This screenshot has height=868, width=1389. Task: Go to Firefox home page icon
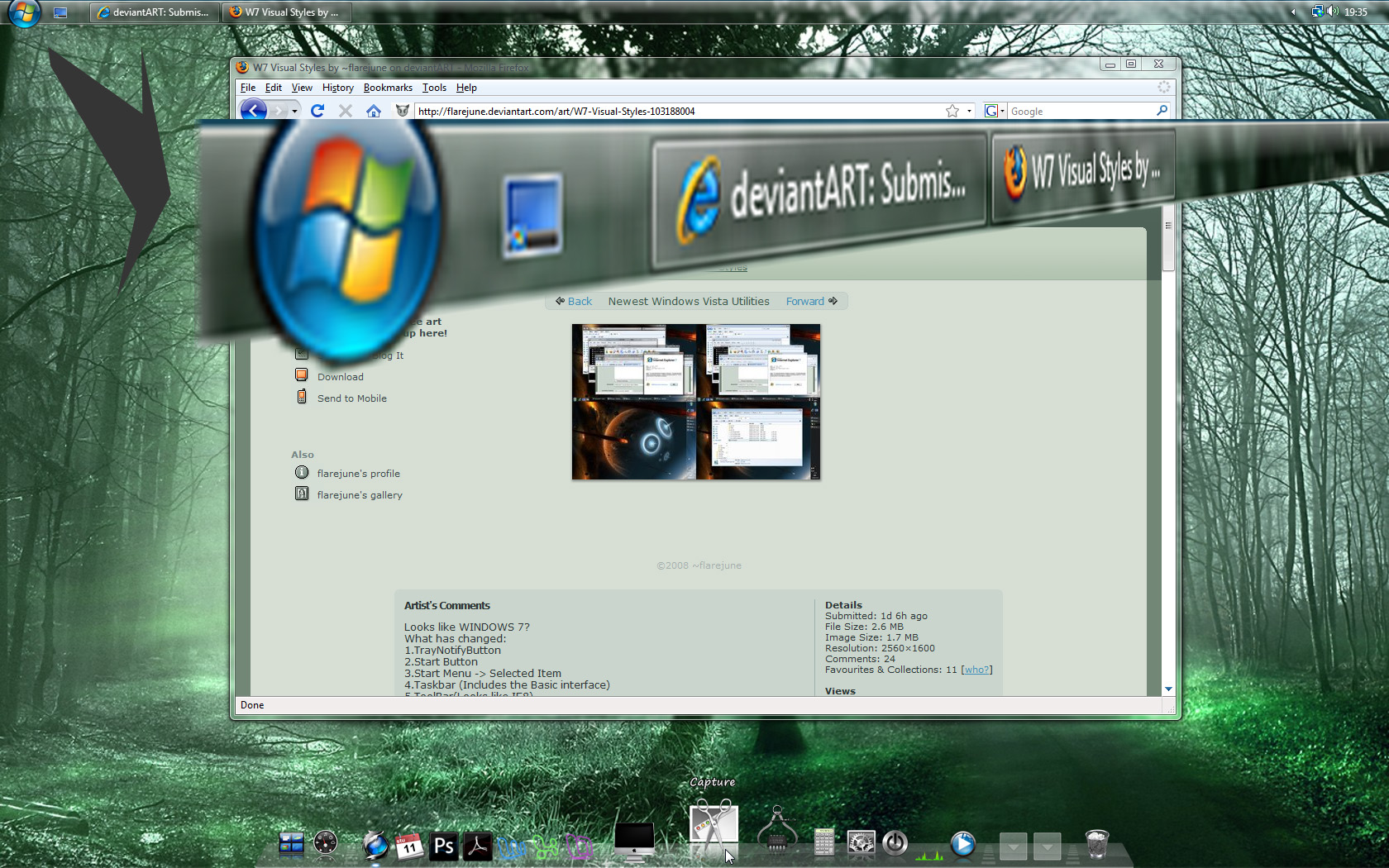(374, 111)
